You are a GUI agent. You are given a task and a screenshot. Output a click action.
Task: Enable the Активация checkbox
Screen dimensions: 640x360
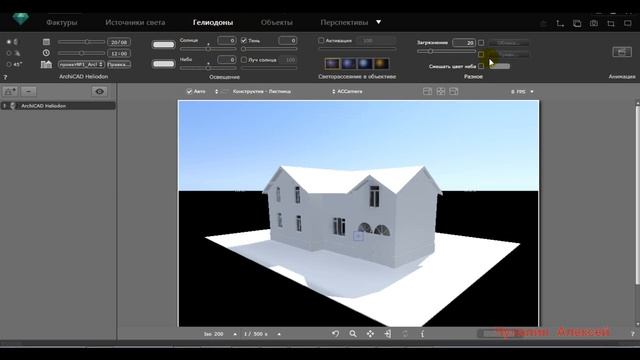point(321,40)
